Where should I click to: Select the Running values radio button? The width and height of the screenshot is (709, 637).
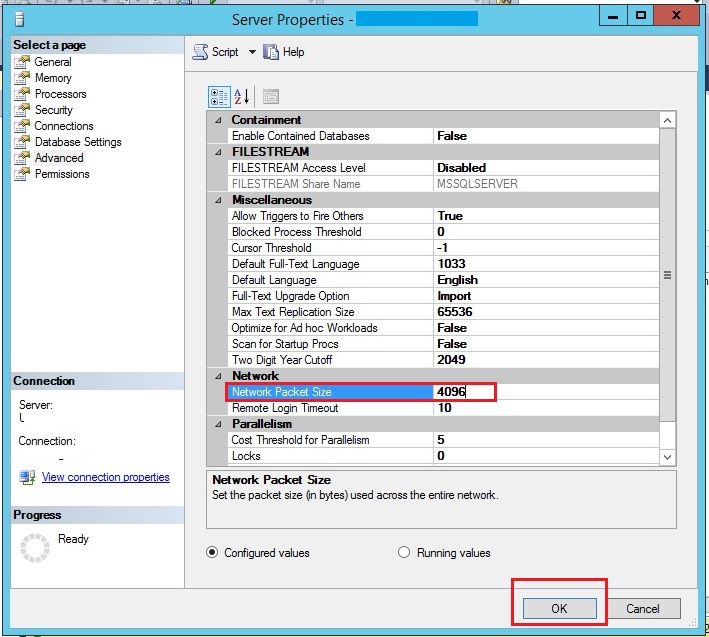[x=404, y=552]
